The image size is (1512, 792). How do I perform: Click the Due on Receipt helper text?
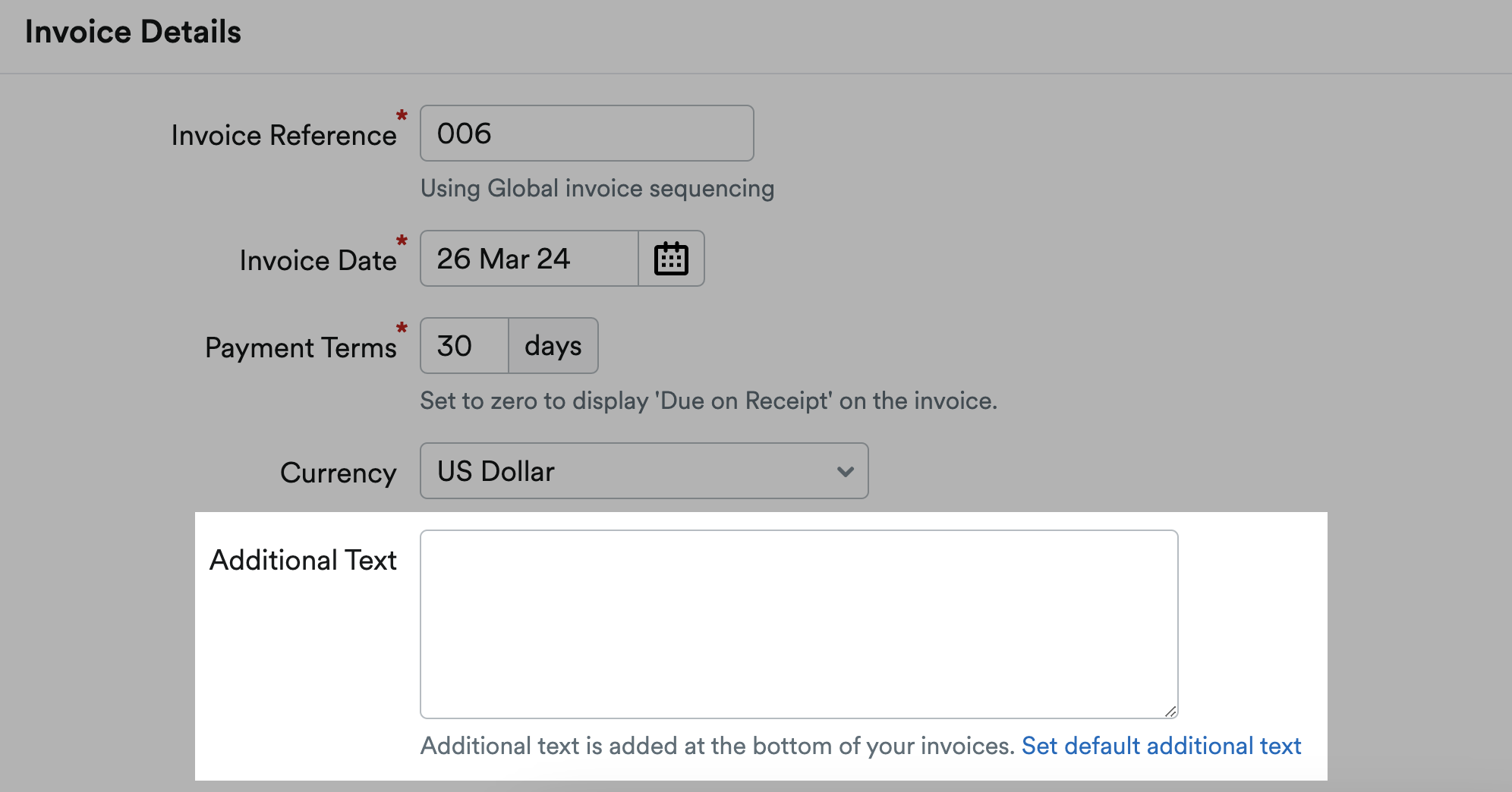pyautogui.click(x=708, y=401)
